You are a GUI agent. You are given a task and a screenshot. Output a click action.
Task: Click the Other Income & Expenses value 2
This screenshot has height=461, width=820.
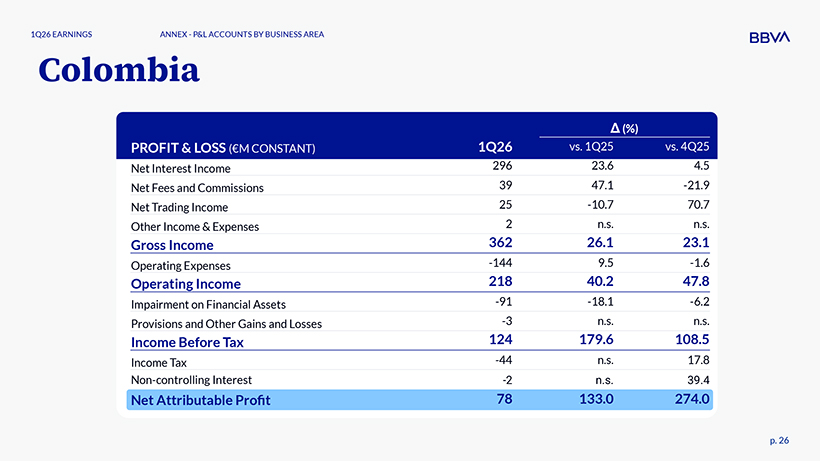(x=509, y=224)
